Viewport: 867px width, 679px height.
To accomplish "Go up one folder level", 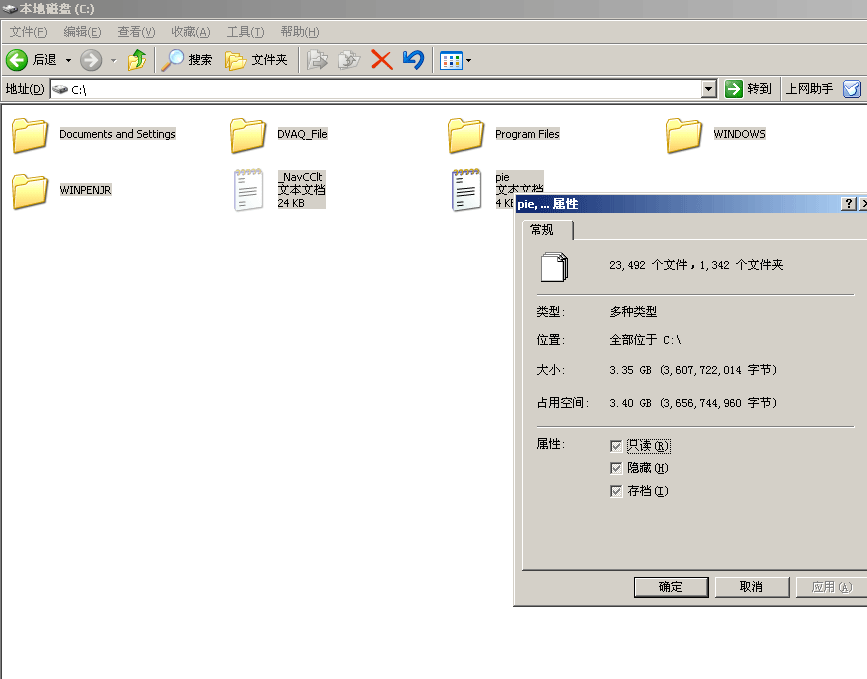I will pos(137,60).
